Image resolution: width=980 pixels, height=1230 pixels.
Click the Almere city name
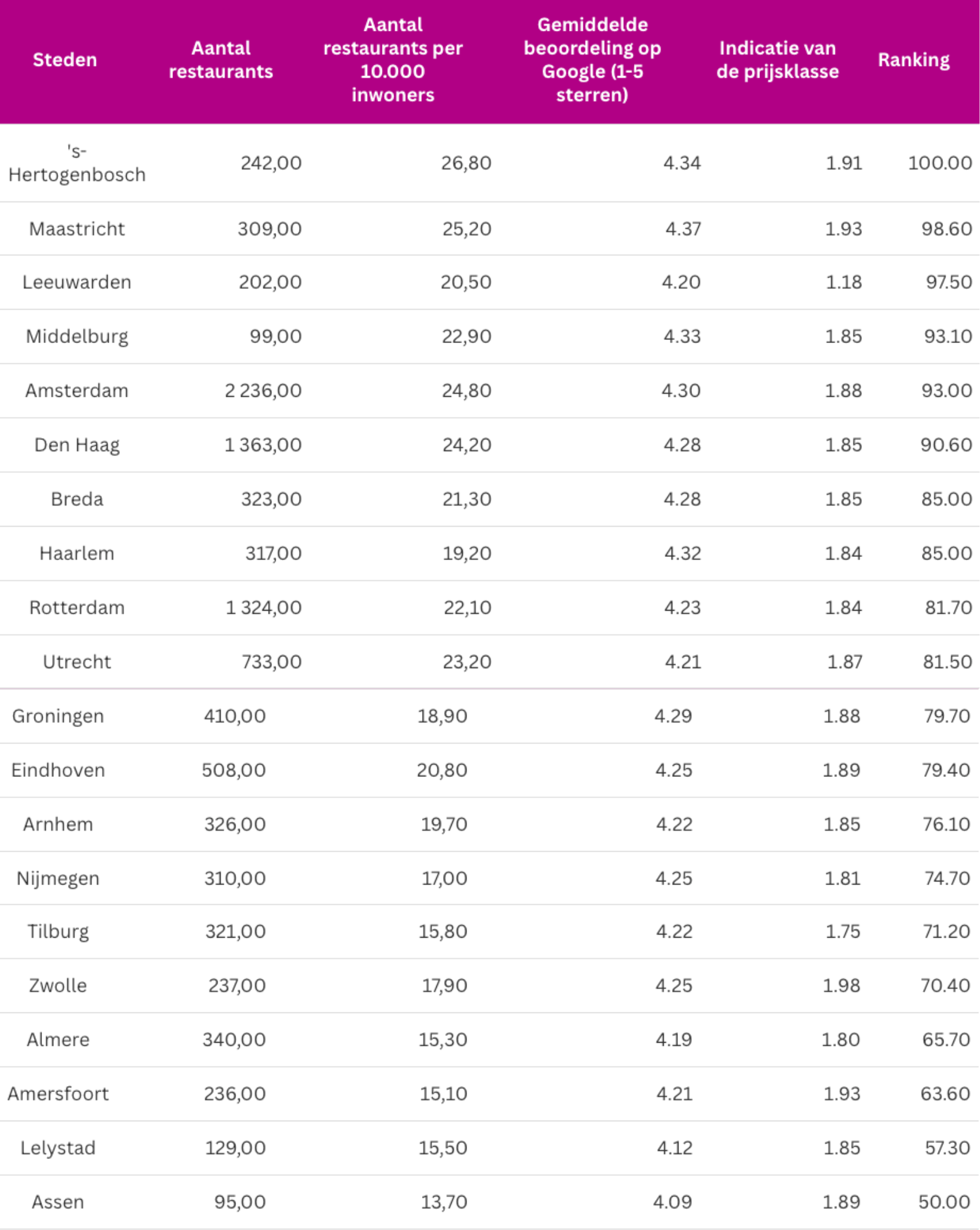pos(58,1040)
